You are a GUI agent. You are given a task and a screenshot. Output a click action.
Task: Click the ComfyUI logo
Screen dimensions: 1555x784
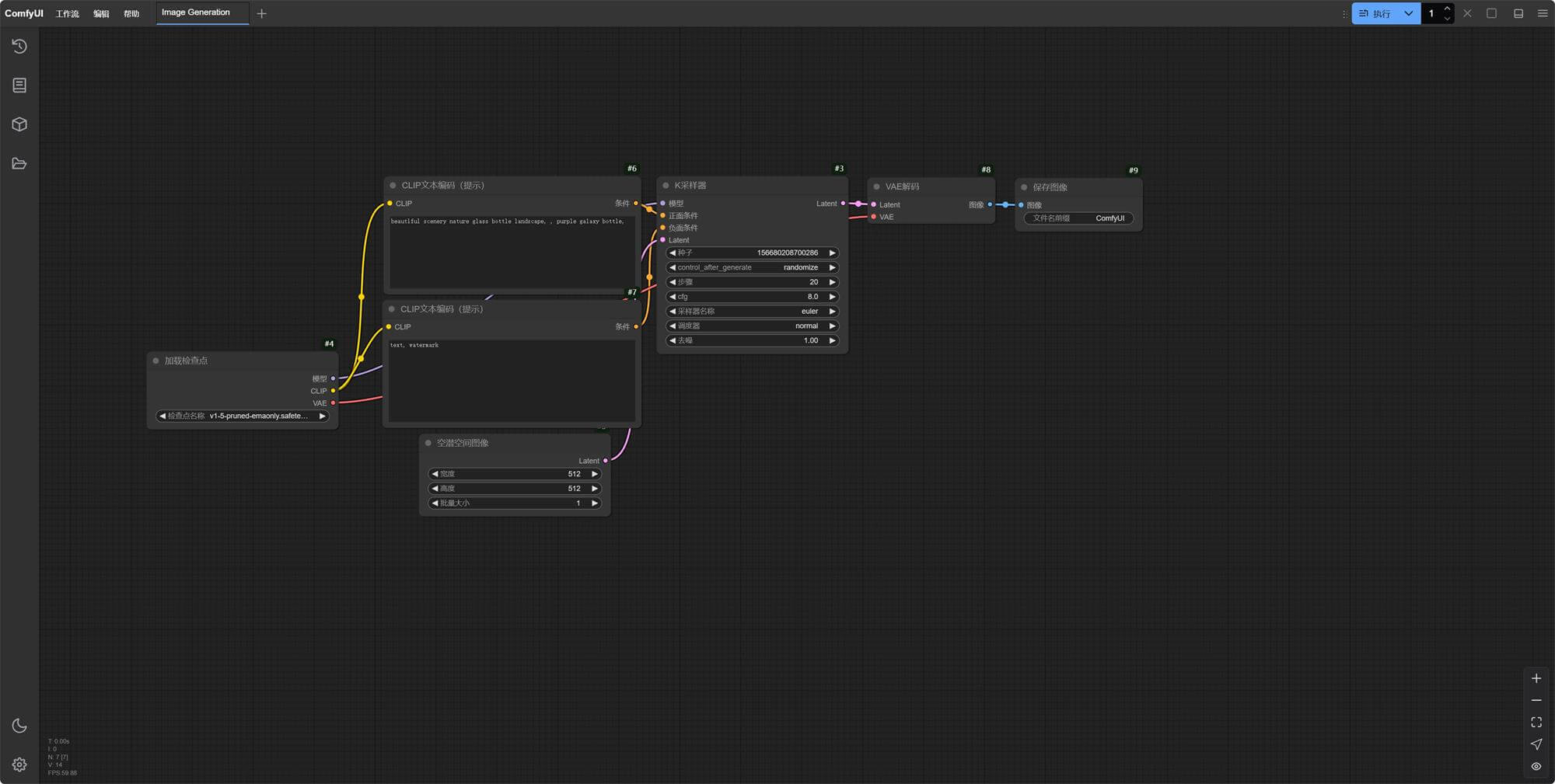24,13
